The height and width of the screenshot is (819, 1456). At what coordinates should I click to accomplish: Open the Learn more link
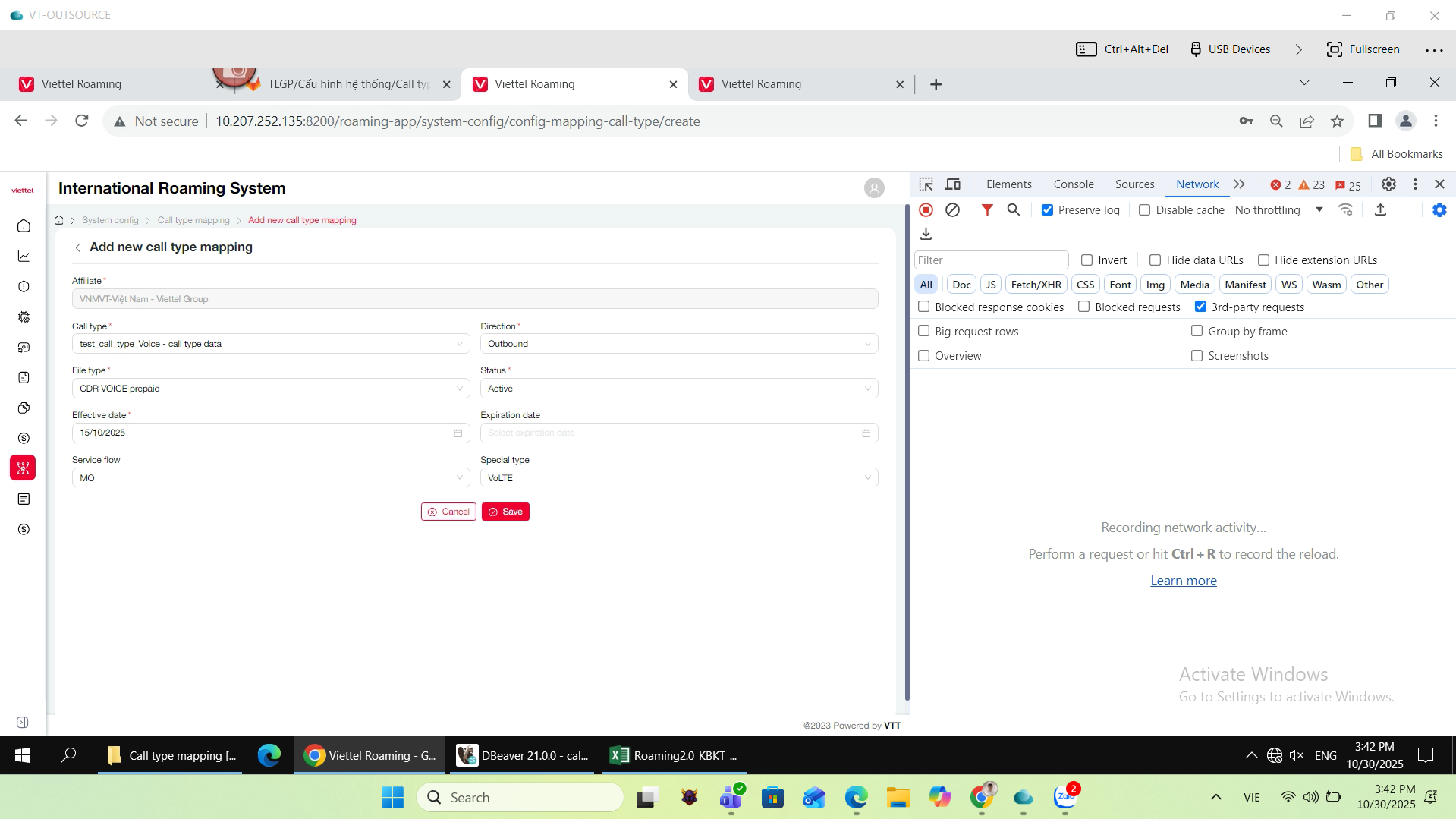[1183, 581]
